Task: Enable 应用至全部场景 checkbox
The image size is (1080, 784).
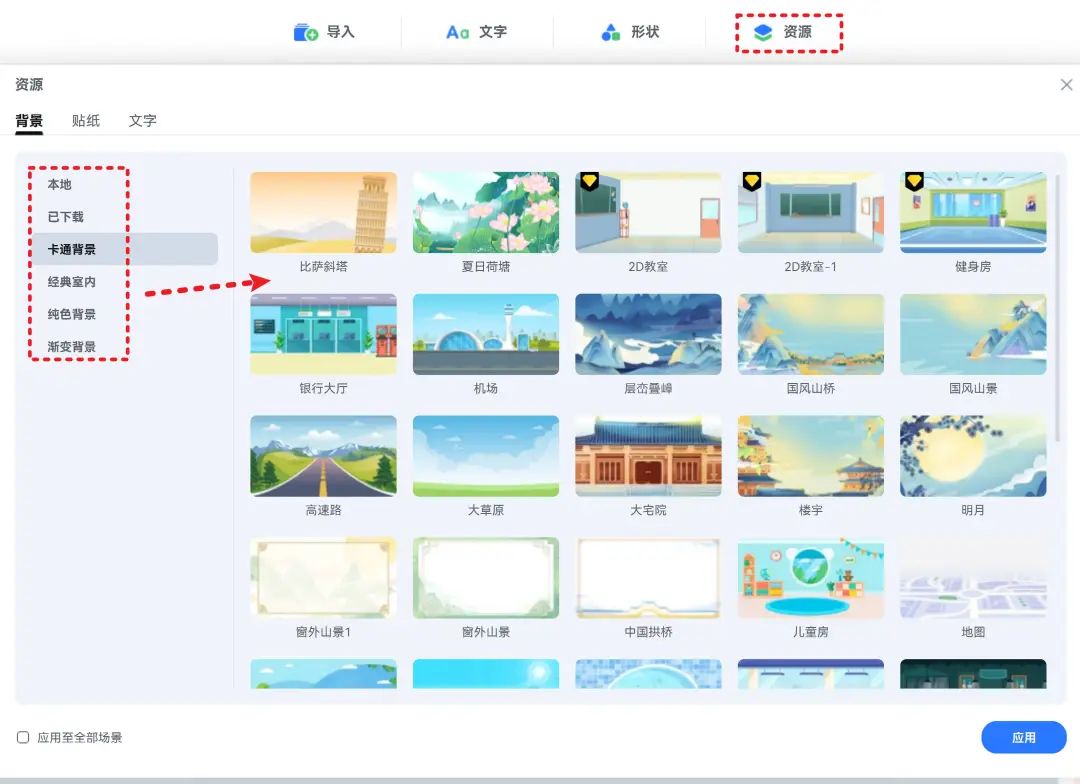Action: pos(23,738)
